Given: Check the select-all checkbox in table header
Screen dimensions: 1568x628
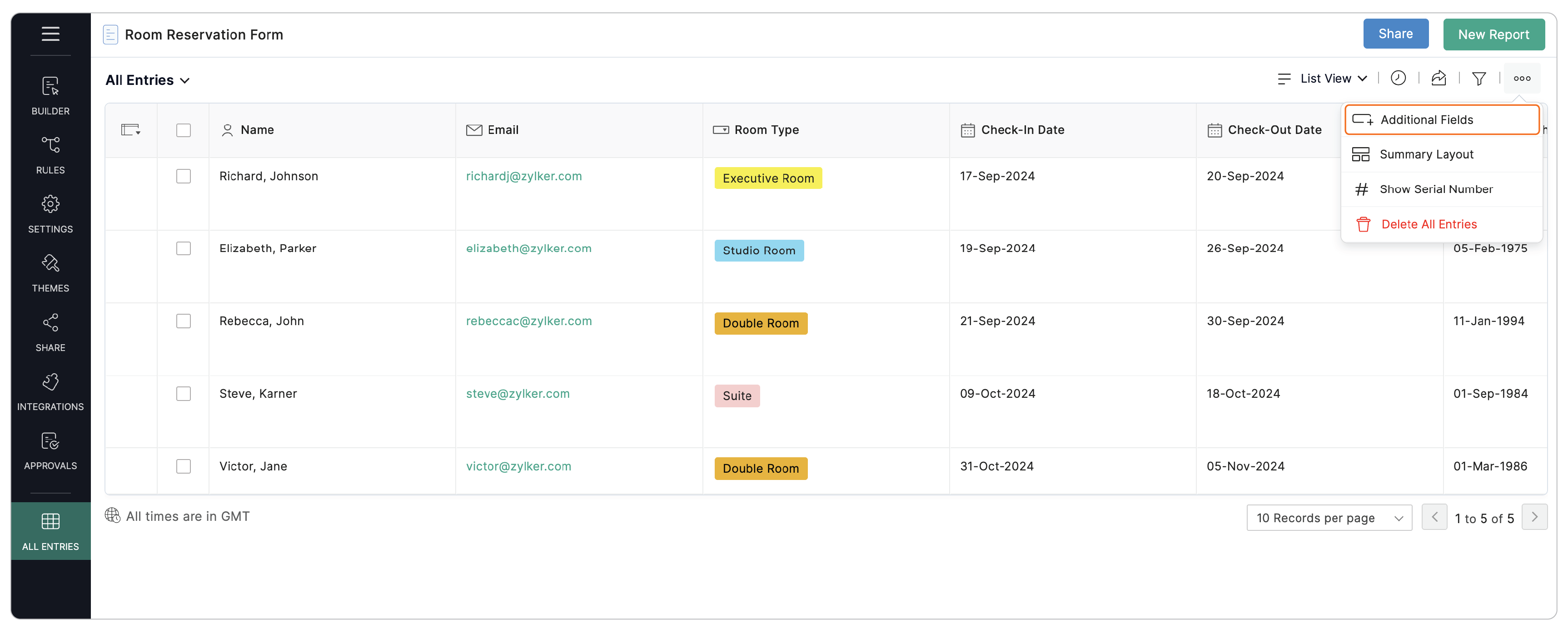Looking at the screenshot, I should [183, 129].
